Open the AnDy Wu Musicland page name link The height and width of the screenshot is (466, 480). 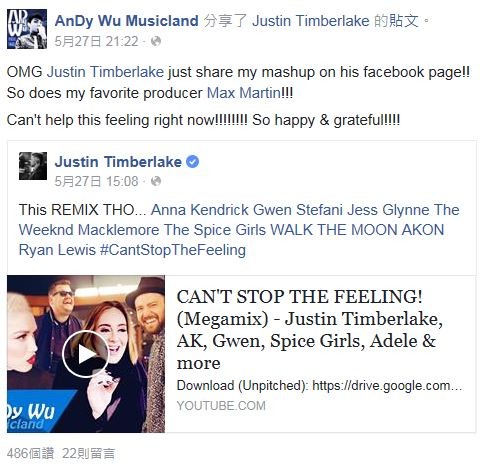[127, 21]
